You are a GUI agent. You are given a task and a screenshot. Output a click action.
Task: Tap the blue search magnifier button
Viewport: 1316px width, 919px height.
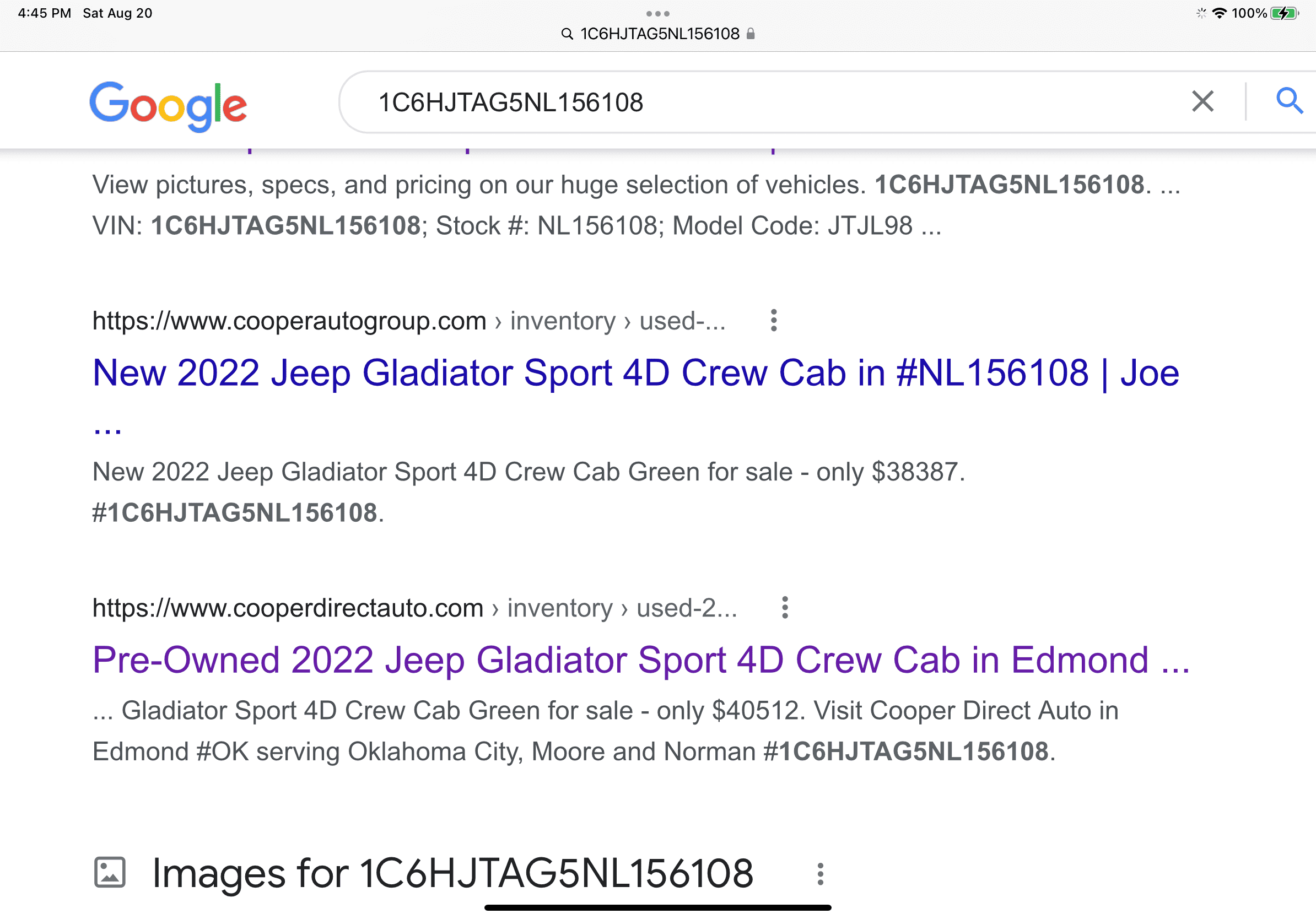tap(1289, 101)
